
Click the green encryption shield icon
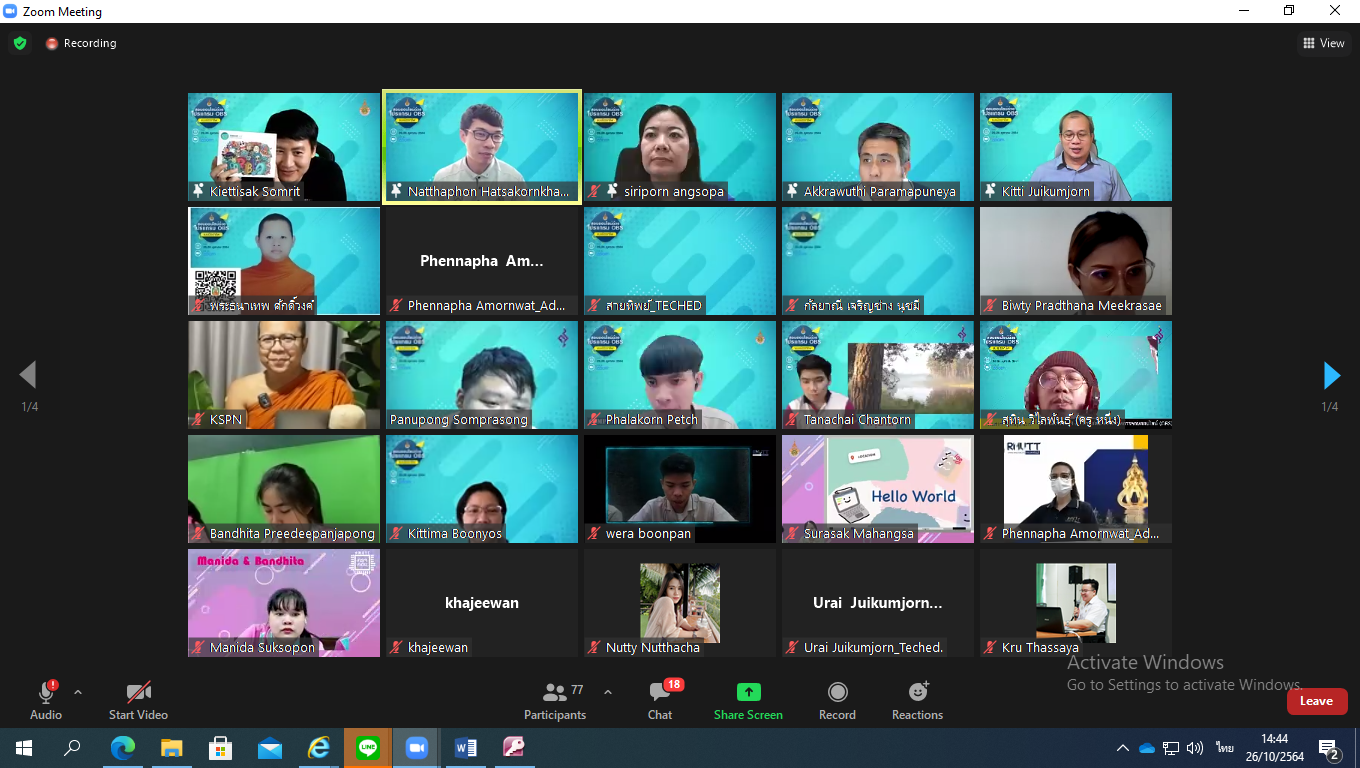coord(20,43)
